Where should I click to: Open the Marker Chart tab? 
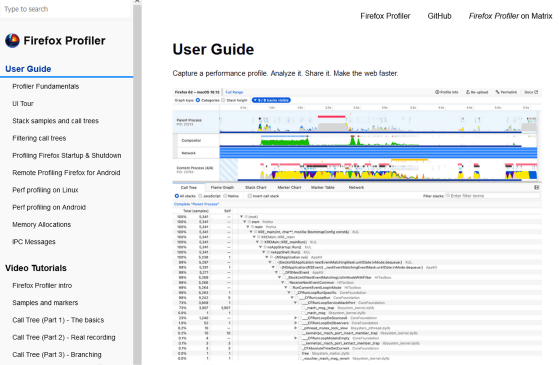point(289,188)
